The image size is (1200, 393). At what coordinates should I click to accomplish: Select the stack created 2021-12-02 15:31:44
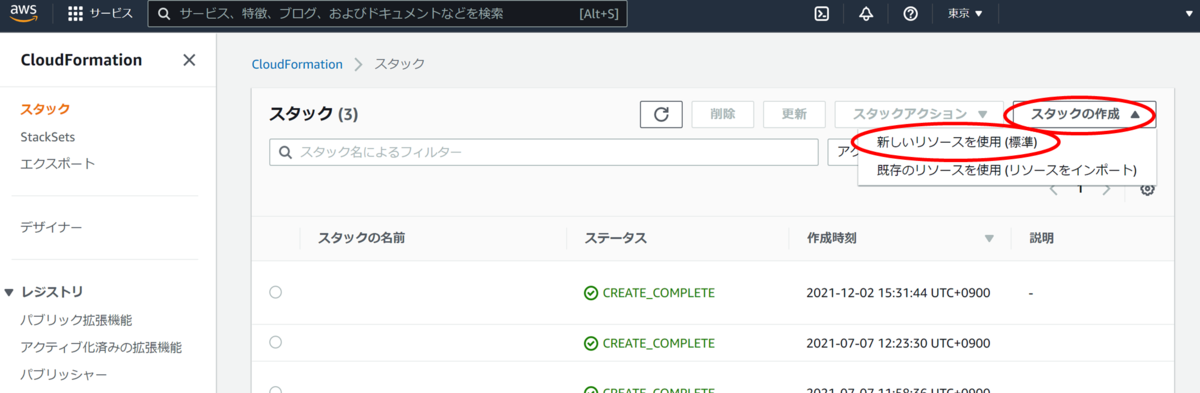click(x=276, y=292)
